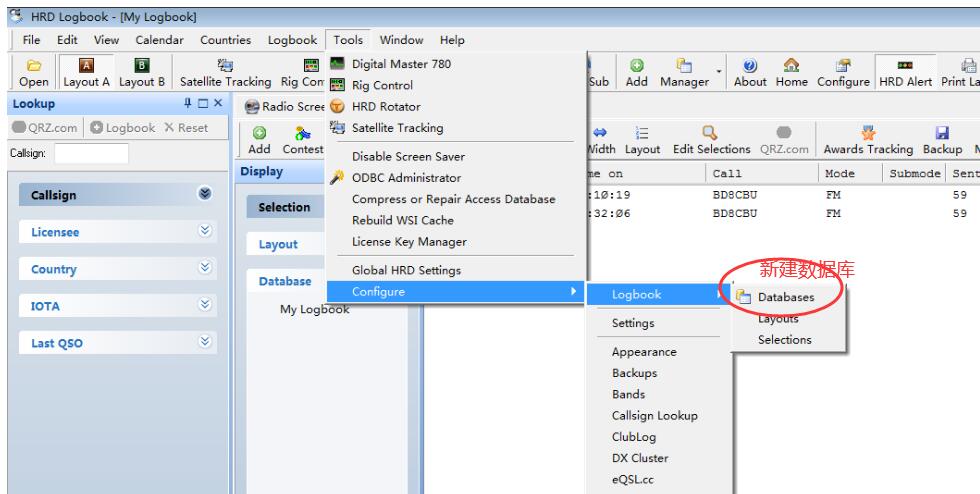Click the logbook Layout icon
Screen dimensions: 980x494
(642, 140)
